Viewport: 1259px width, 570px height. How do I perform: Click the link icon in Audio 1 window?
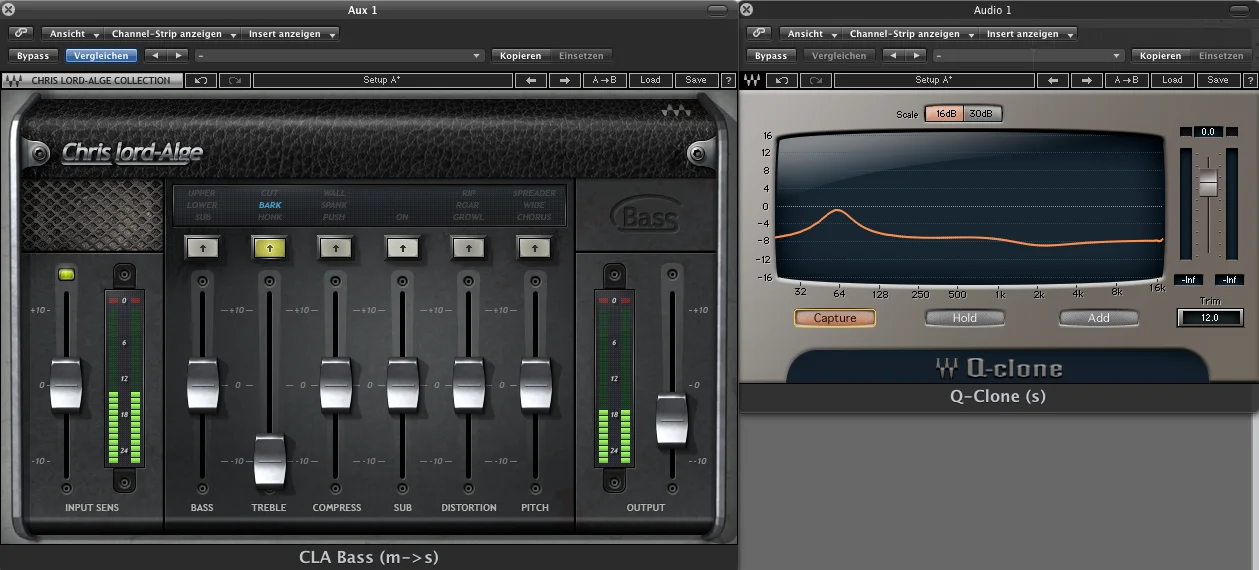[x=760, y=34]
